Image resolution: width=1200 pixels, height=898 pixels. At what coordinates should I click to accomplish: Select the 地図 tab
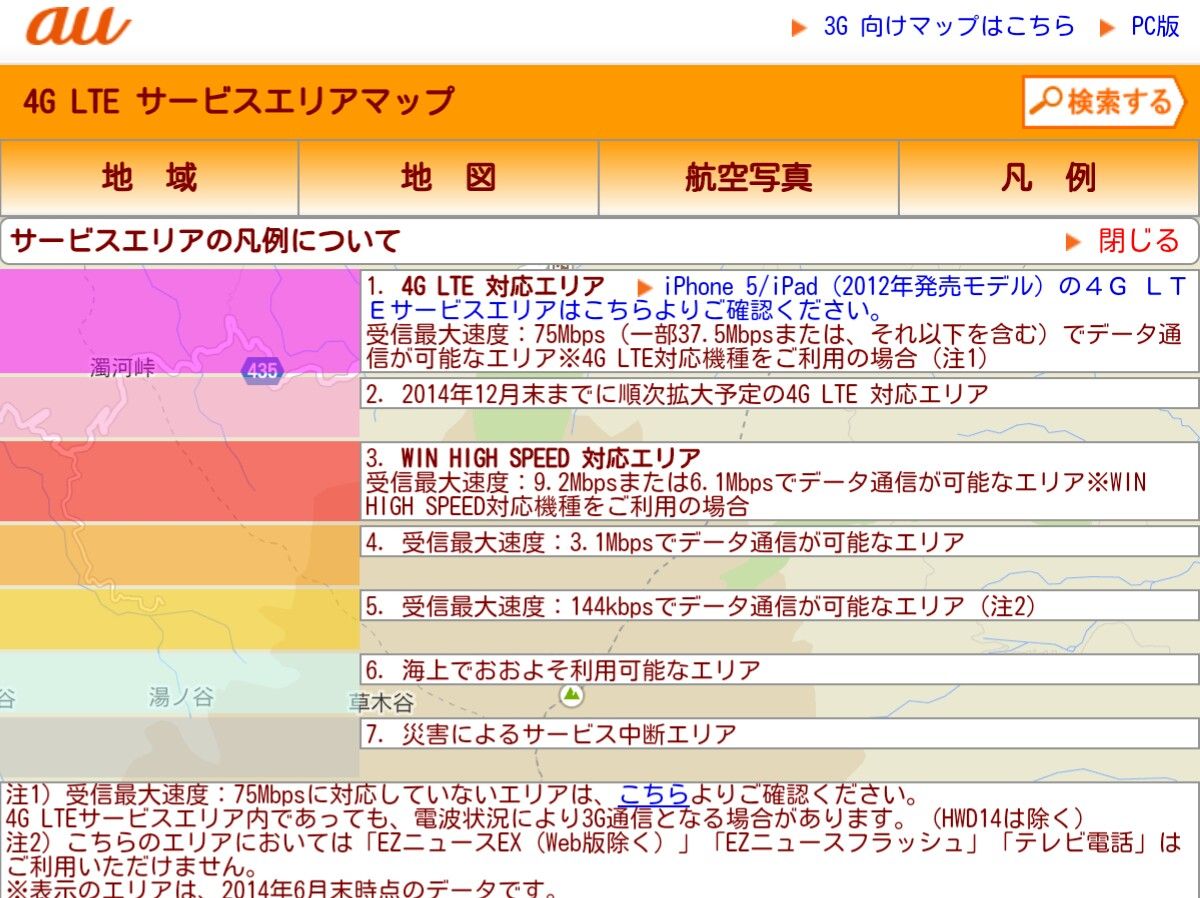click(x=449, y=178)
